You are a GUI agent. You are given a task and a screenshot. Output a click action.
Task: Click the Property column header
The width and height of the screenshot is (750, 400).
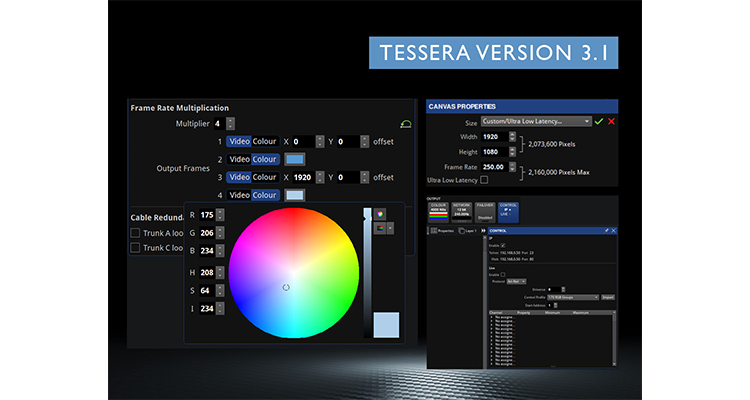coord(524,313)
